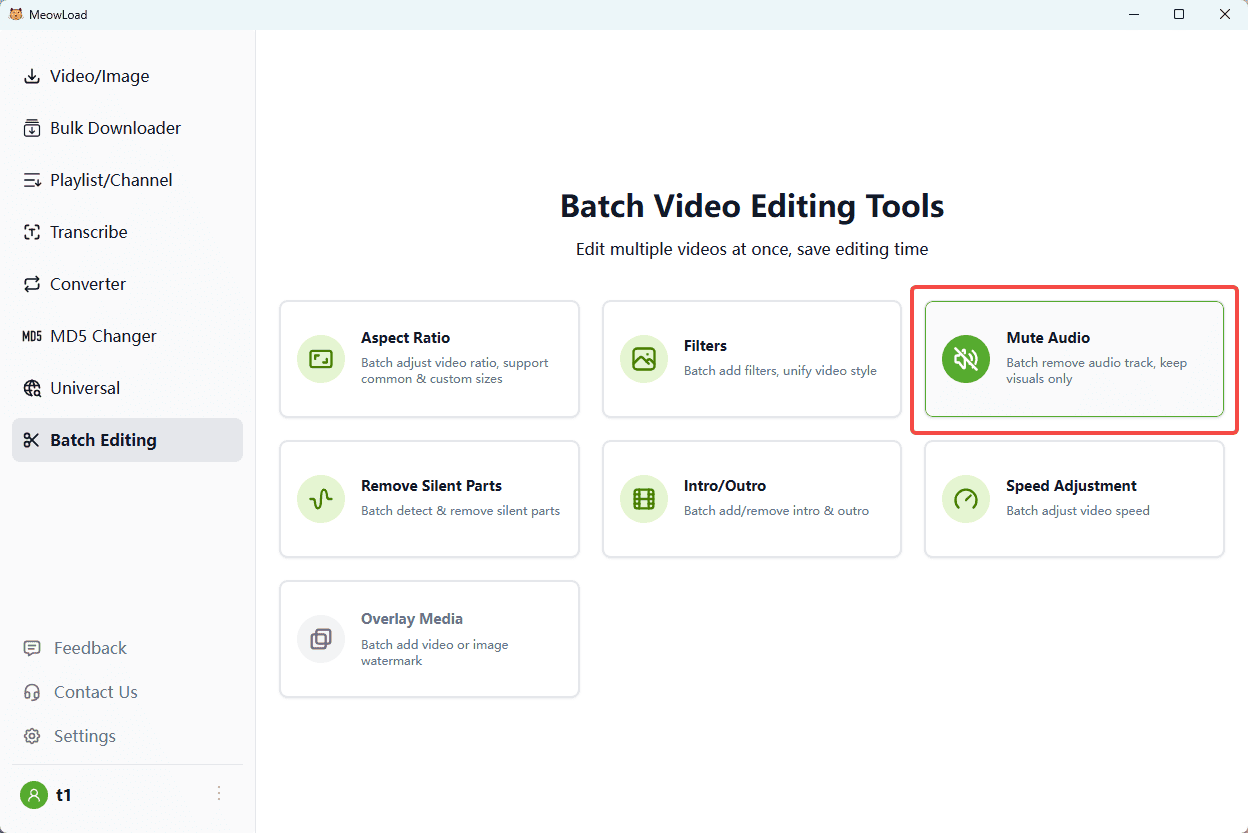Click the muted speaker icon

966,359
